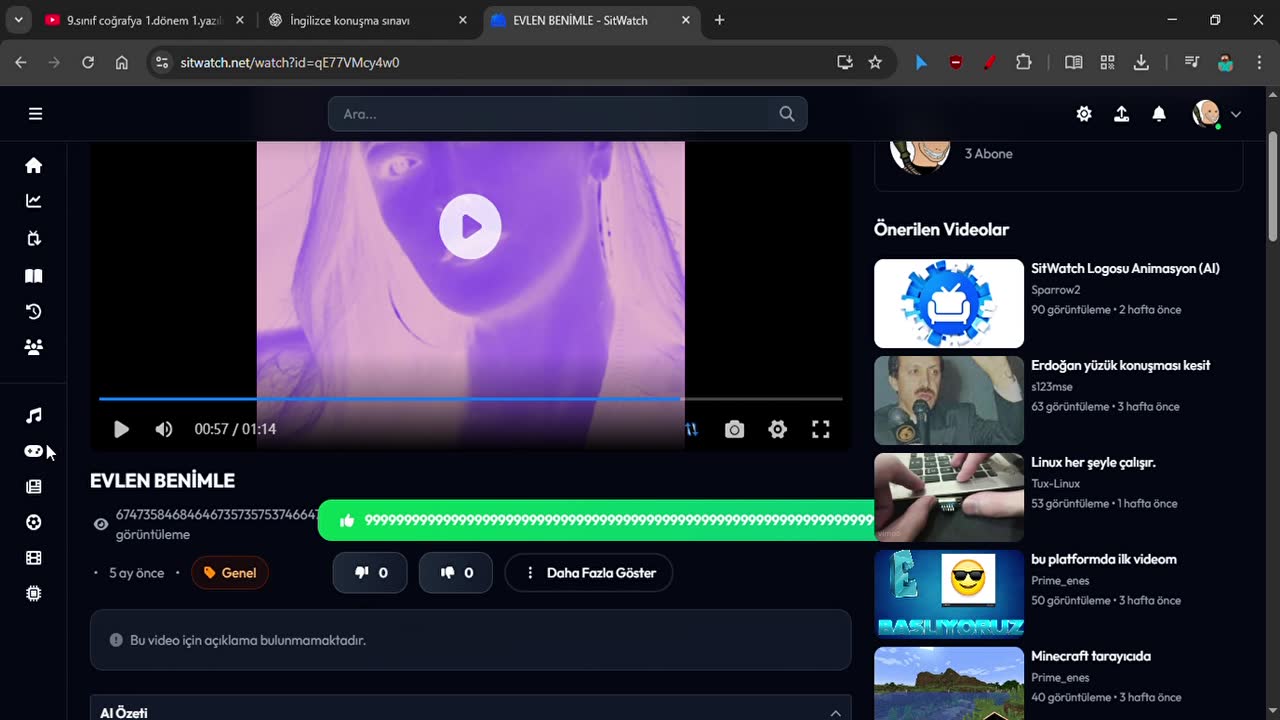Select the Music category icon
1280x720 pixels.
pyautogui.click(x=33, y=415)
